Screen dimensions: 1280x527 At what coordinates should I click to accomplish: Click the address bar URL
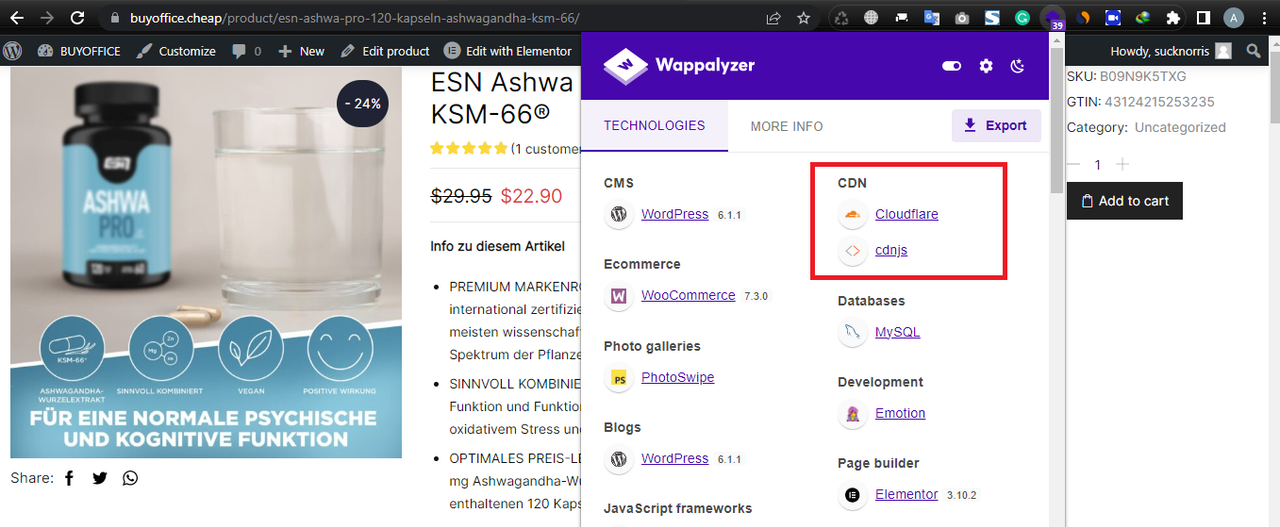pos(354,18)
